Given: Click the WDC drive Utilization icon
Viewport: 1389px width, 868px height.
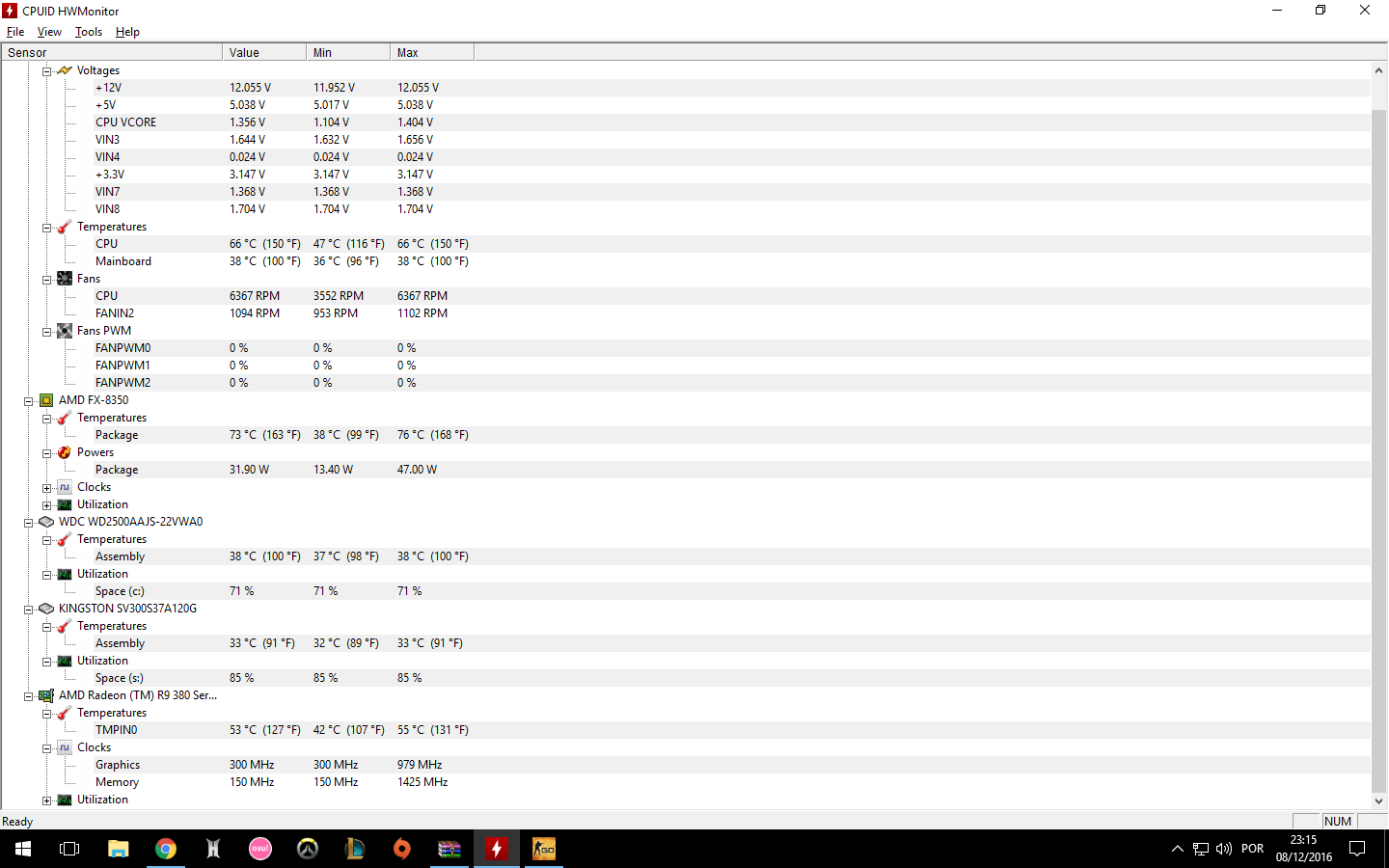Looking at the screenshot, I should (65, 574).
